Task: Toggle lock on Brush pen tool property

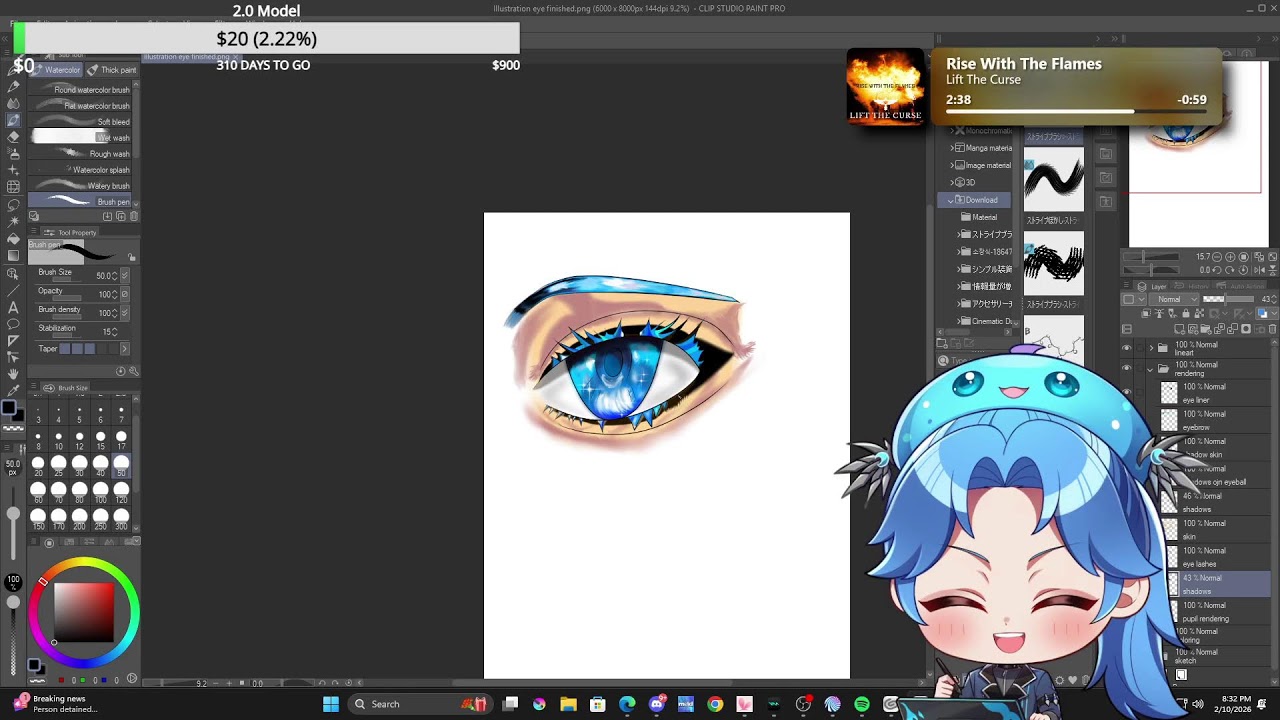Action: click(132, 257)
